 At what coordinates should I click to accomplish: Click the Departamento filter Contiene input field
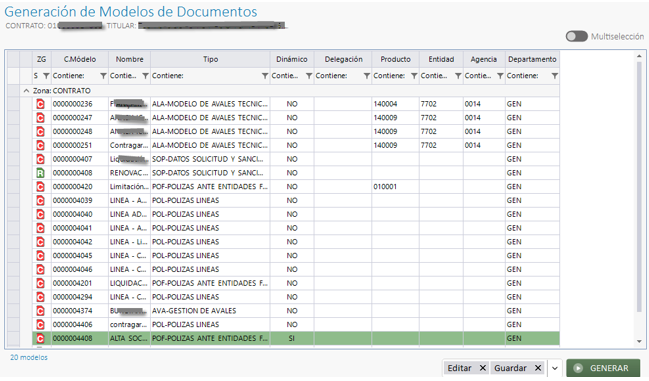click(x=528, y=76)
